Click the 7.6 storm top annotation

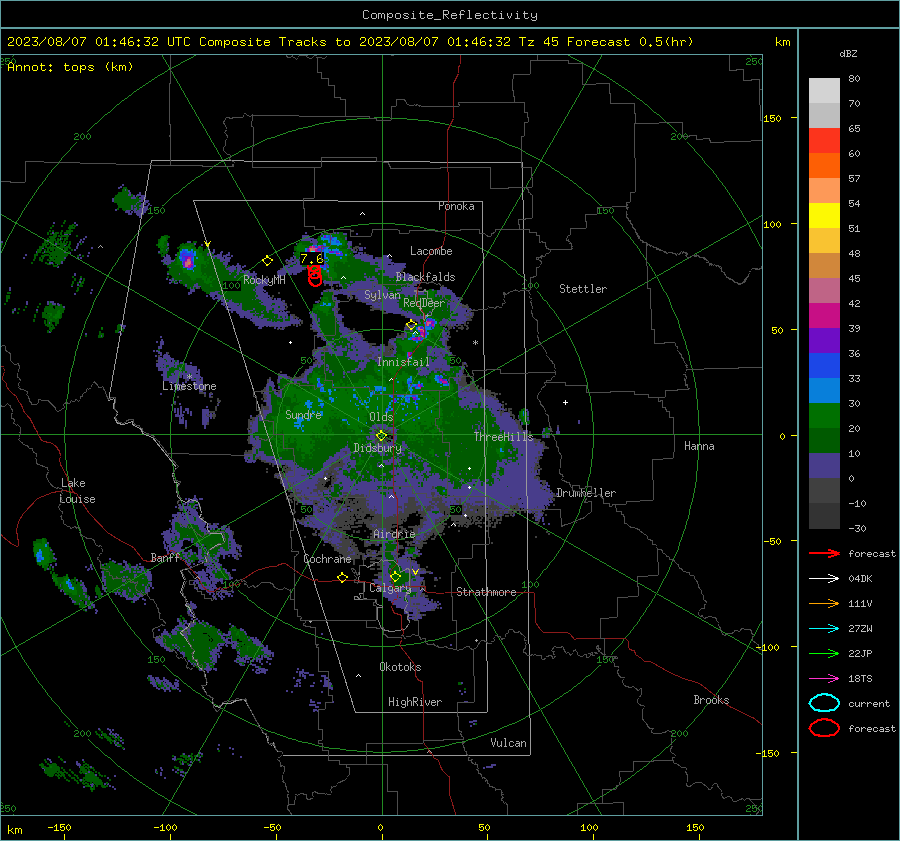(312, 259)
